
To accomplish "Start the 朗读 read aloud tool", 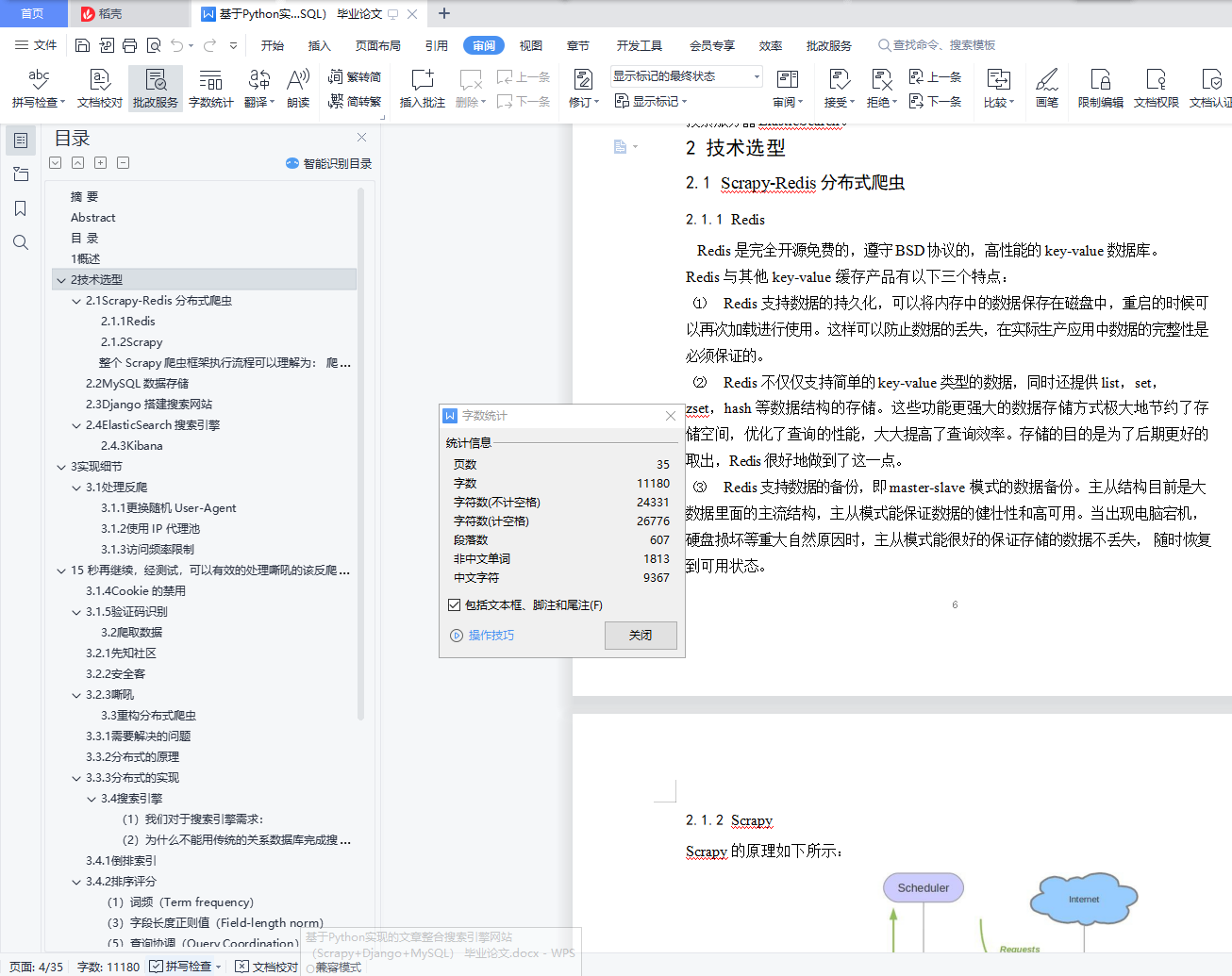I will [298, 88].
